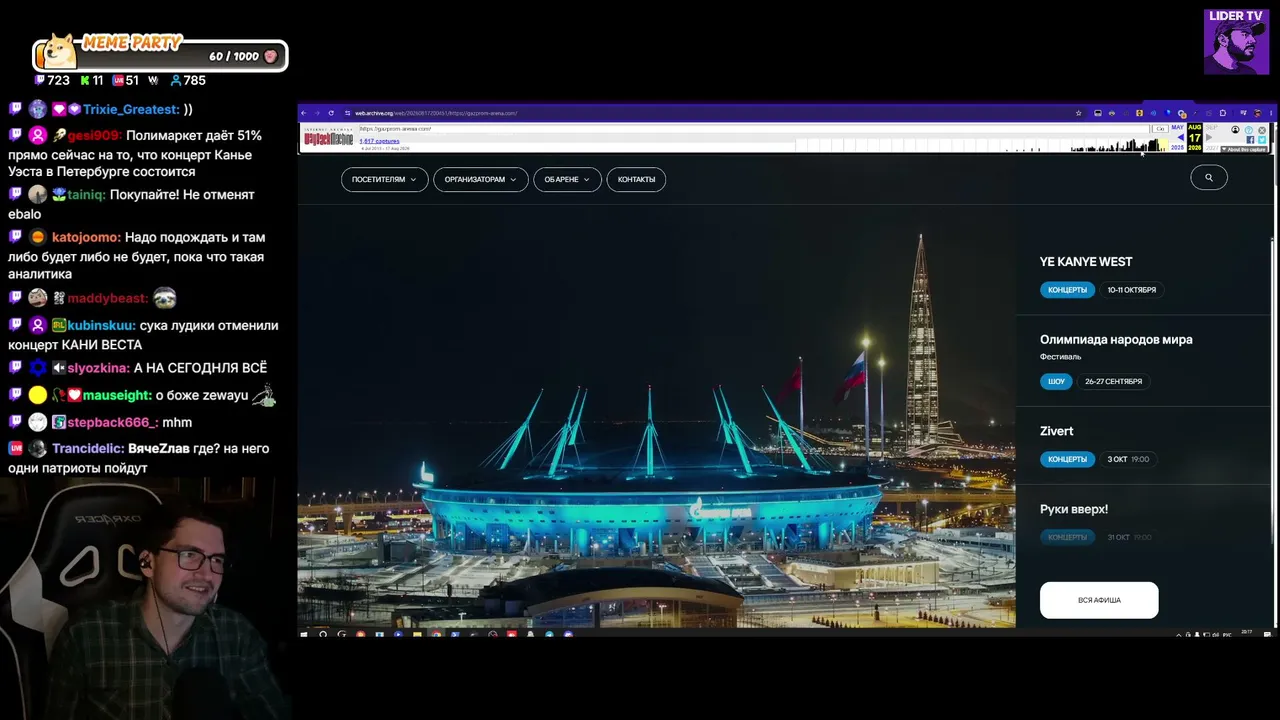Click username slyozkina in chat
Viewport: 1280px width, 720px height.
98,368
